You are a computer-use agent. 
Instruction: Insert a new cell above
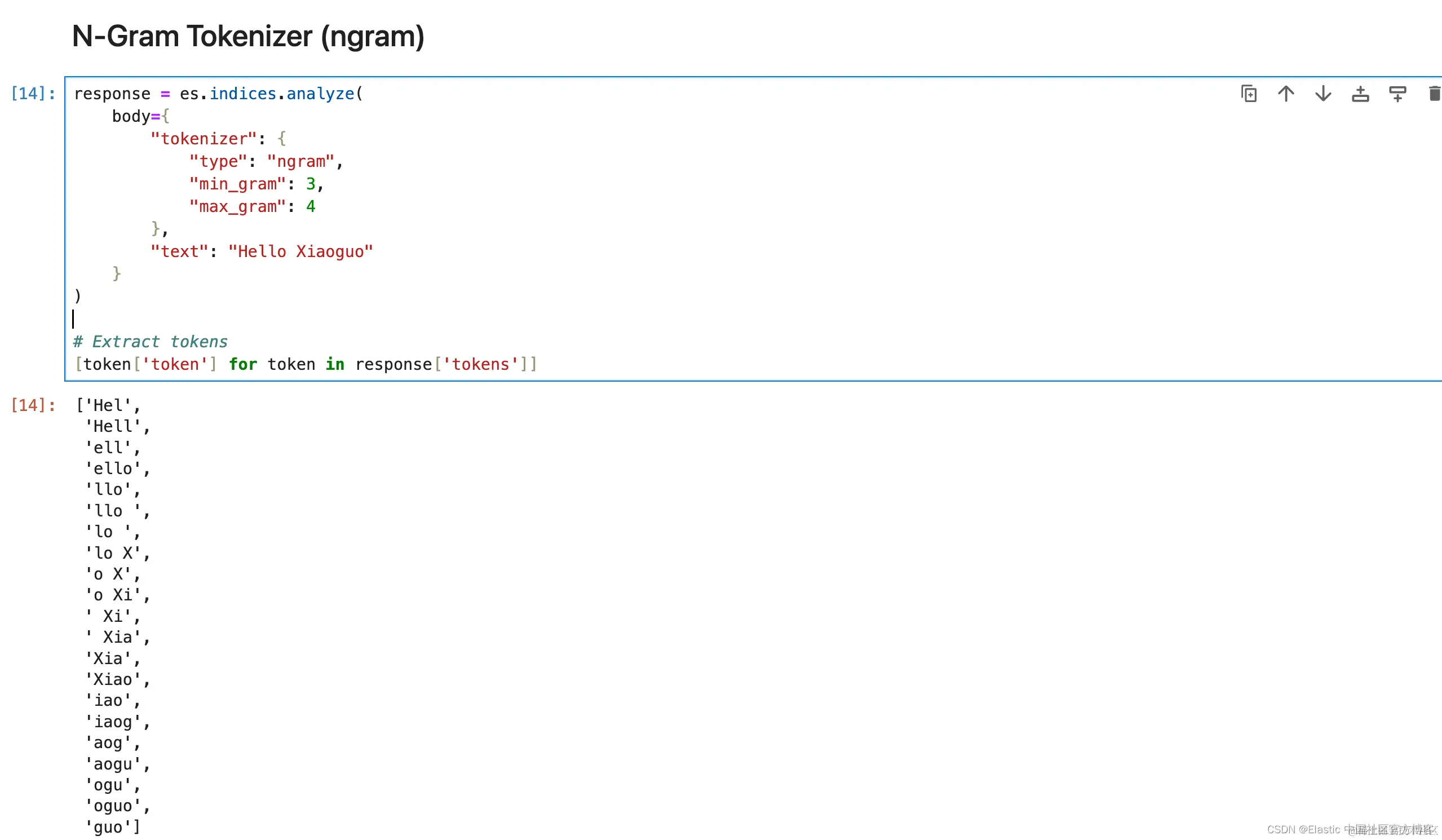point(1360,93)
